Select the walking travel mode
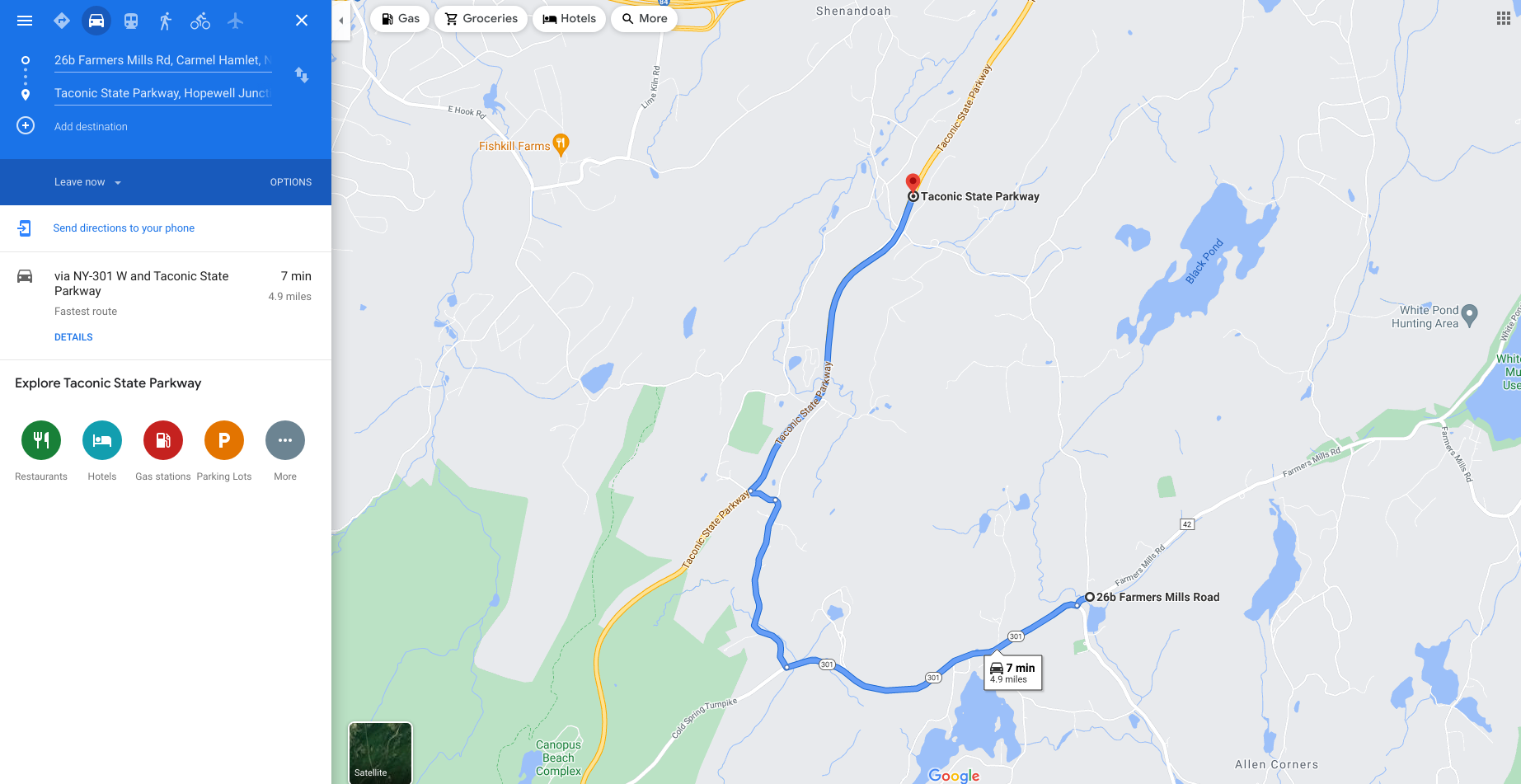Screen dimensions: 1521x784 coord(166,21)
